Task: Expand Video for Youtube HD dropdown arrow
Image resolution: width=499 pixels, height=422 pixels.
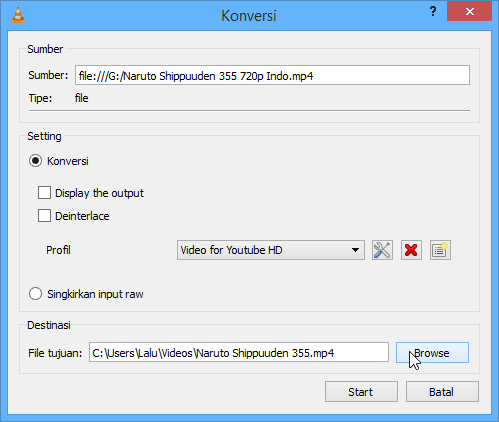Action: click(355, 250)
